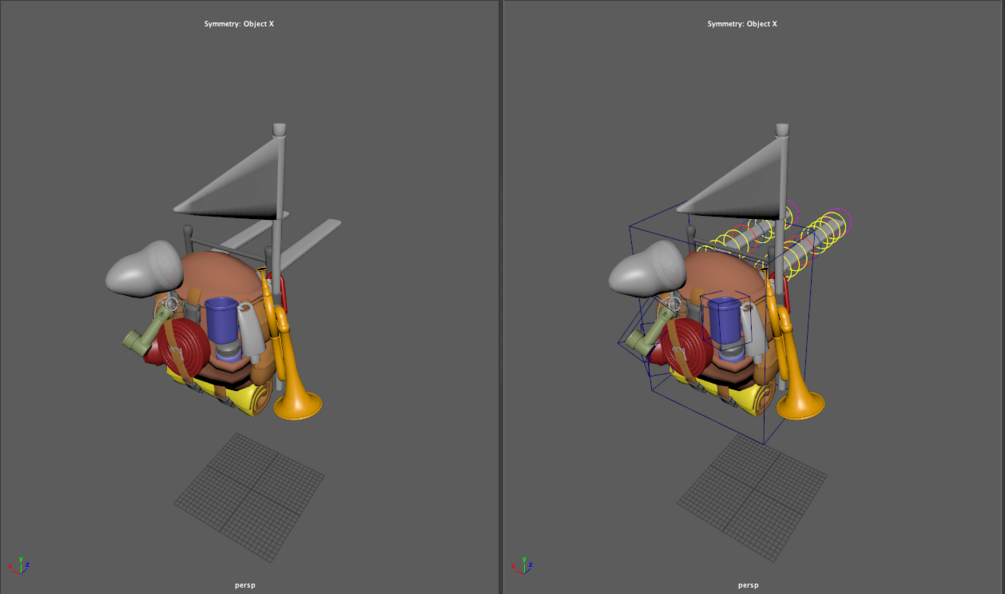The height and width of the screenshot is (594, 1005).
Task: Select the gray bulb shape in right viewport
Action: pyautogui.click(x=645, y=269)
